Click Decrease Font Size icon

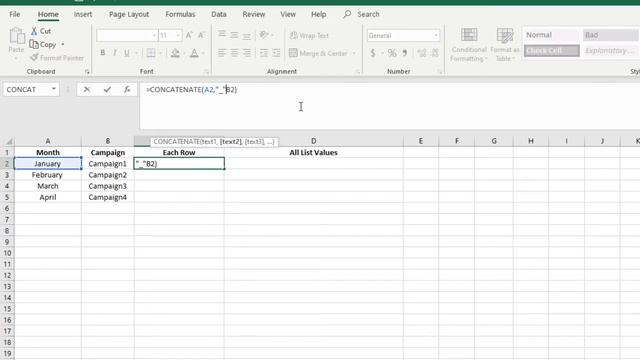201,36
